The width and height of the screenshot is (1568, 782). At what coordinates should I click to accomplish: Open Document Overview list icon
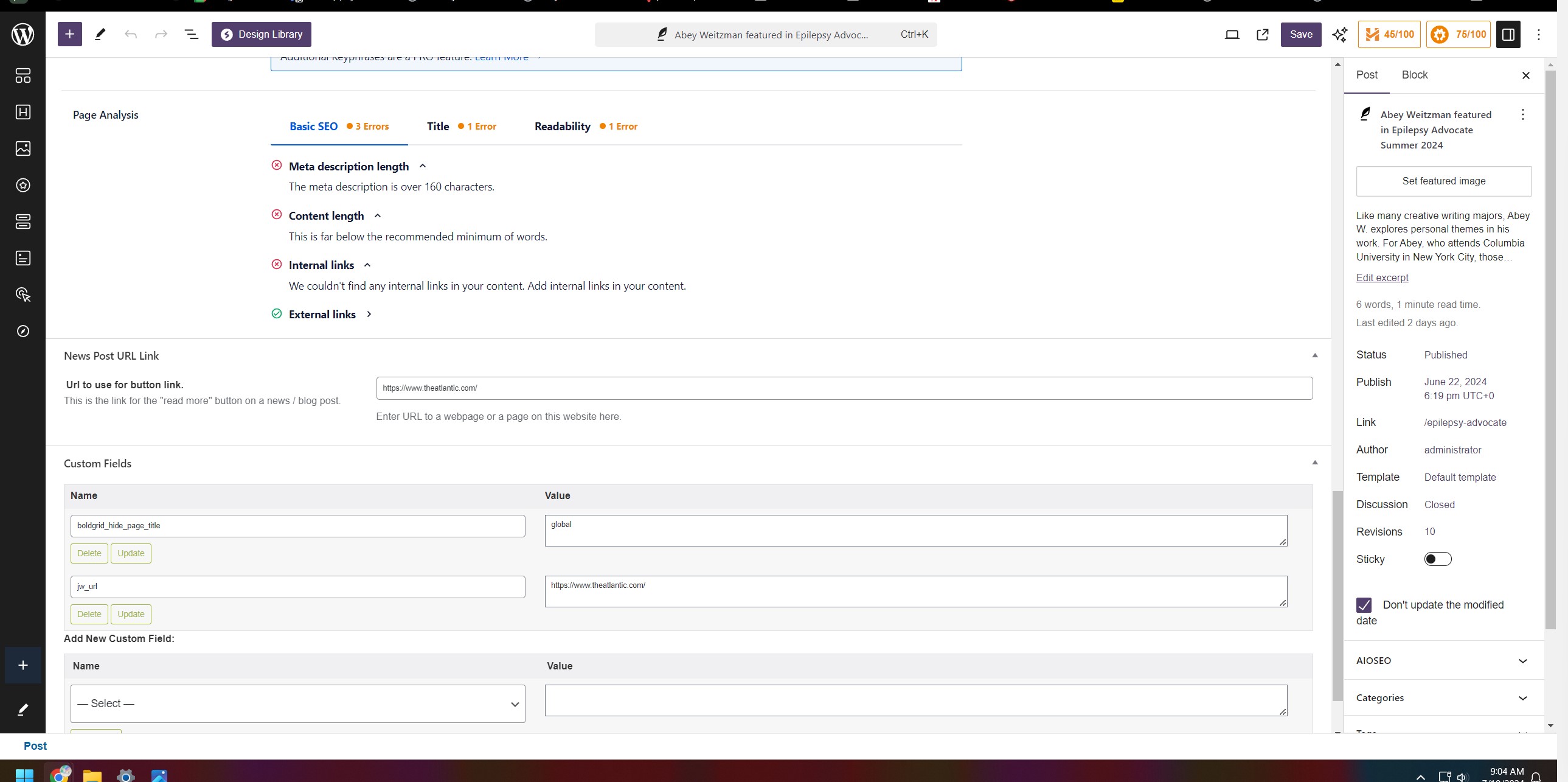coord(191,34)
